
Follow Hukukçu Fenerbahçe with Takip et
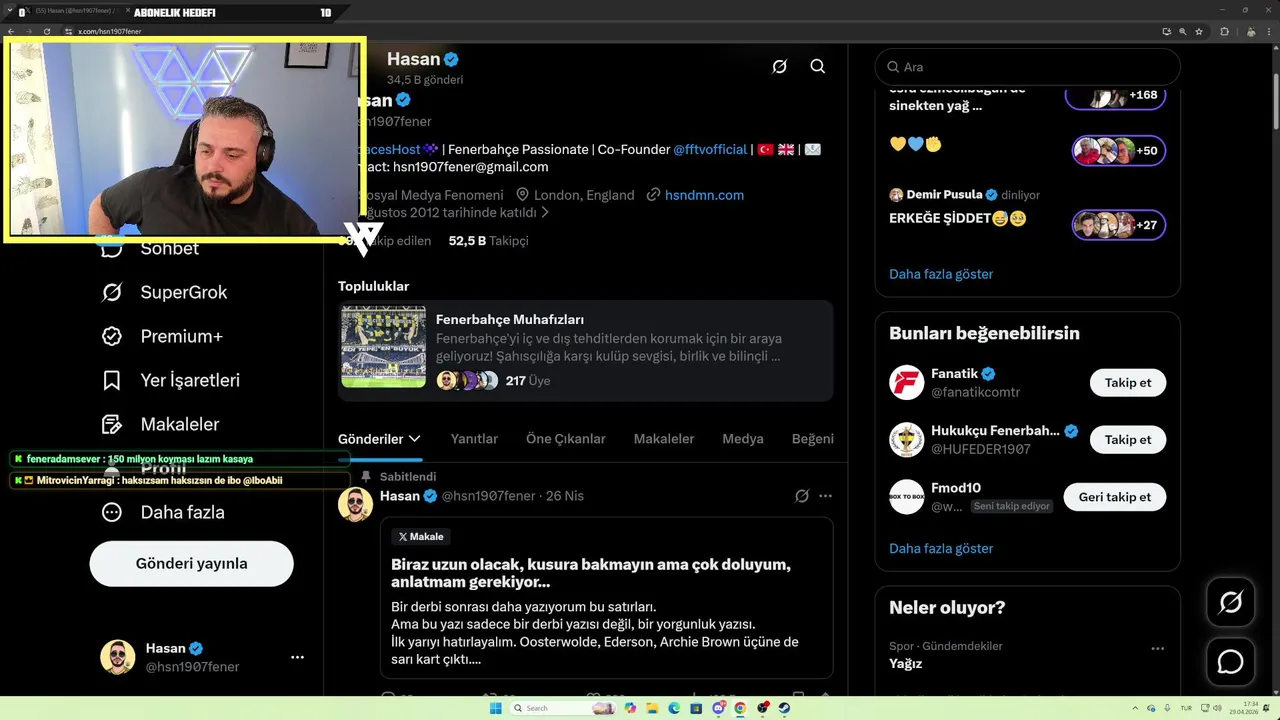click(1128, 440)
